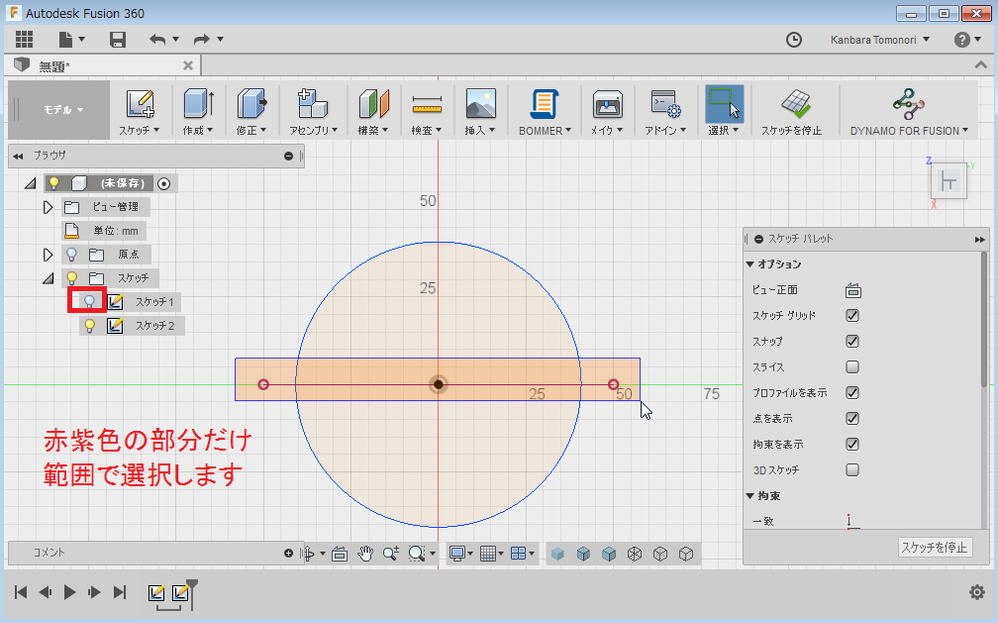Screen dimensions: 998x623
Task: Open the Construct (構築) tool menu
Action: [x=374, y=111]
